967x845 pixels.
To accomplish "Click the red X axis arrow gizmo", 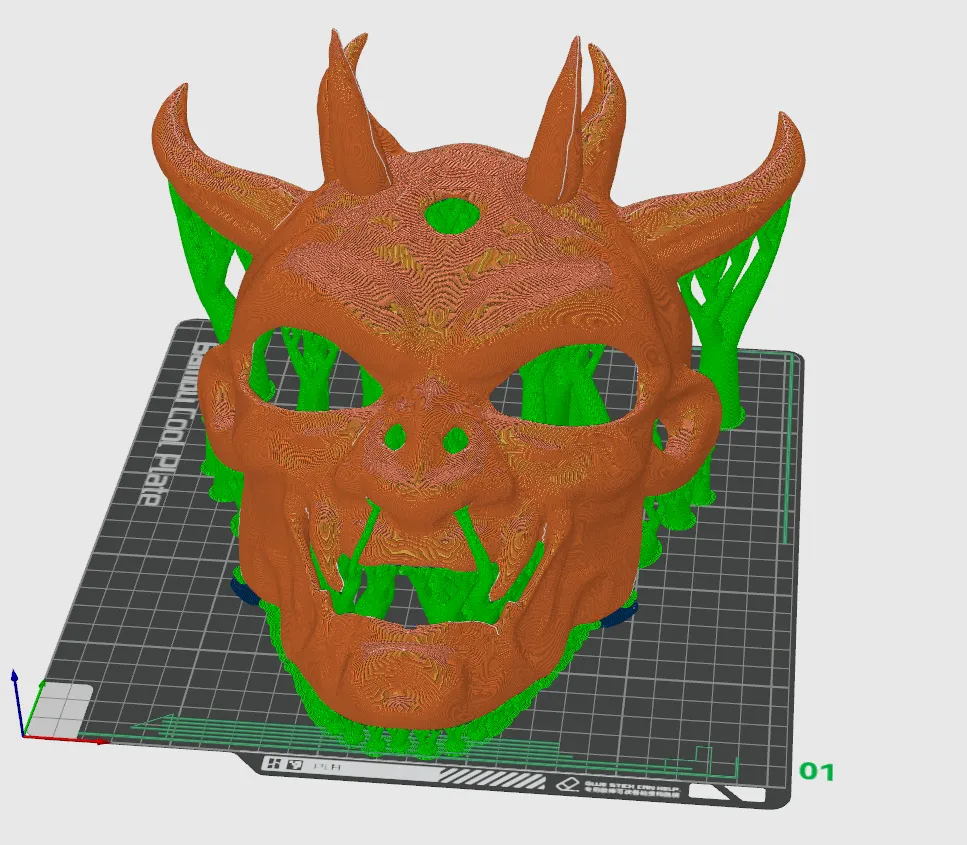I will click(x=65, y=738).
